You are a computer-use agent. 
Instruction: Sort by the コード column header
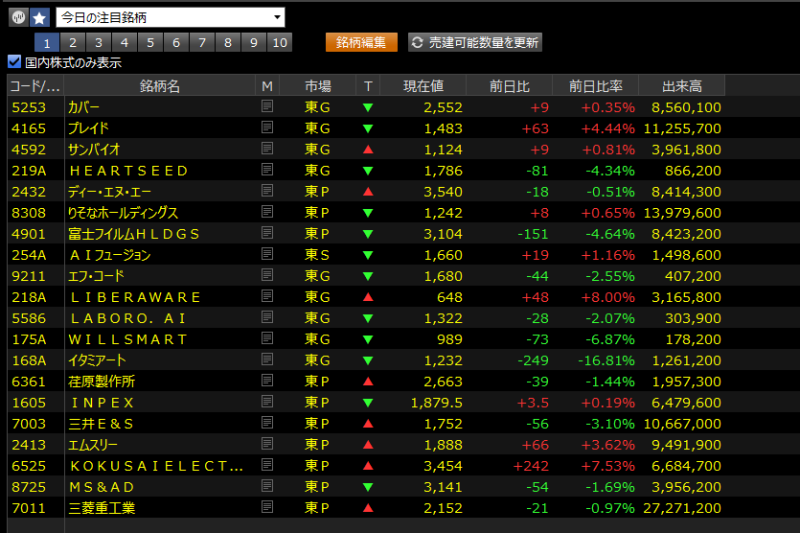point(36,86)
